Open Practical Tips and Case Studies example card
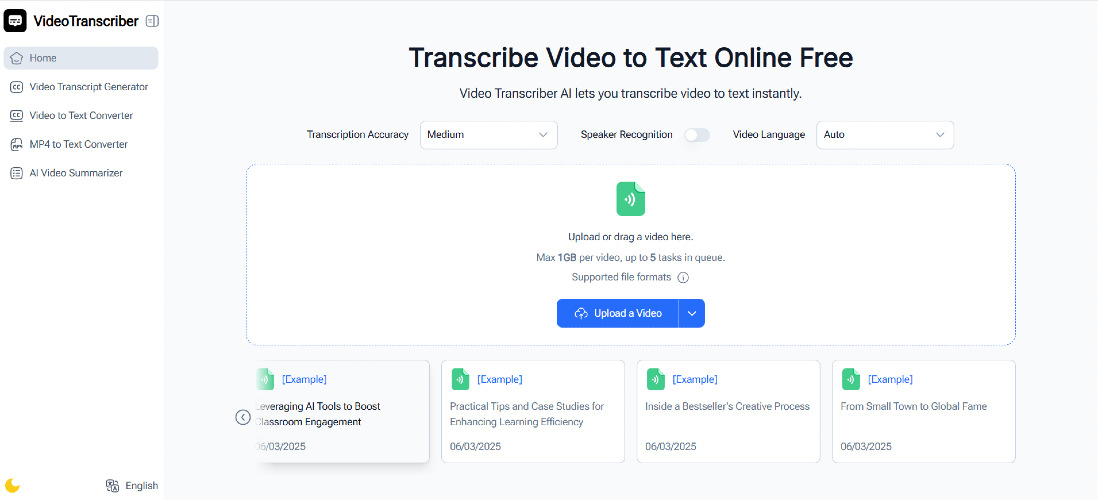Viewport: 1098px width, 500px height. 533,412
